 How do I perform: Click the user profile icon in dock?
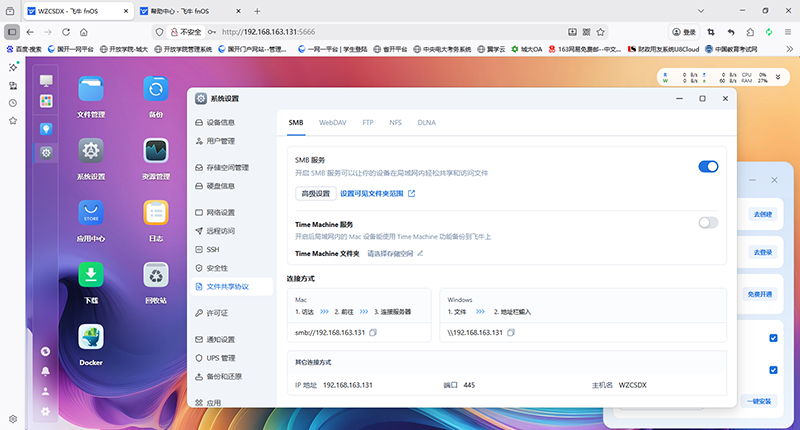click(45, 391)
